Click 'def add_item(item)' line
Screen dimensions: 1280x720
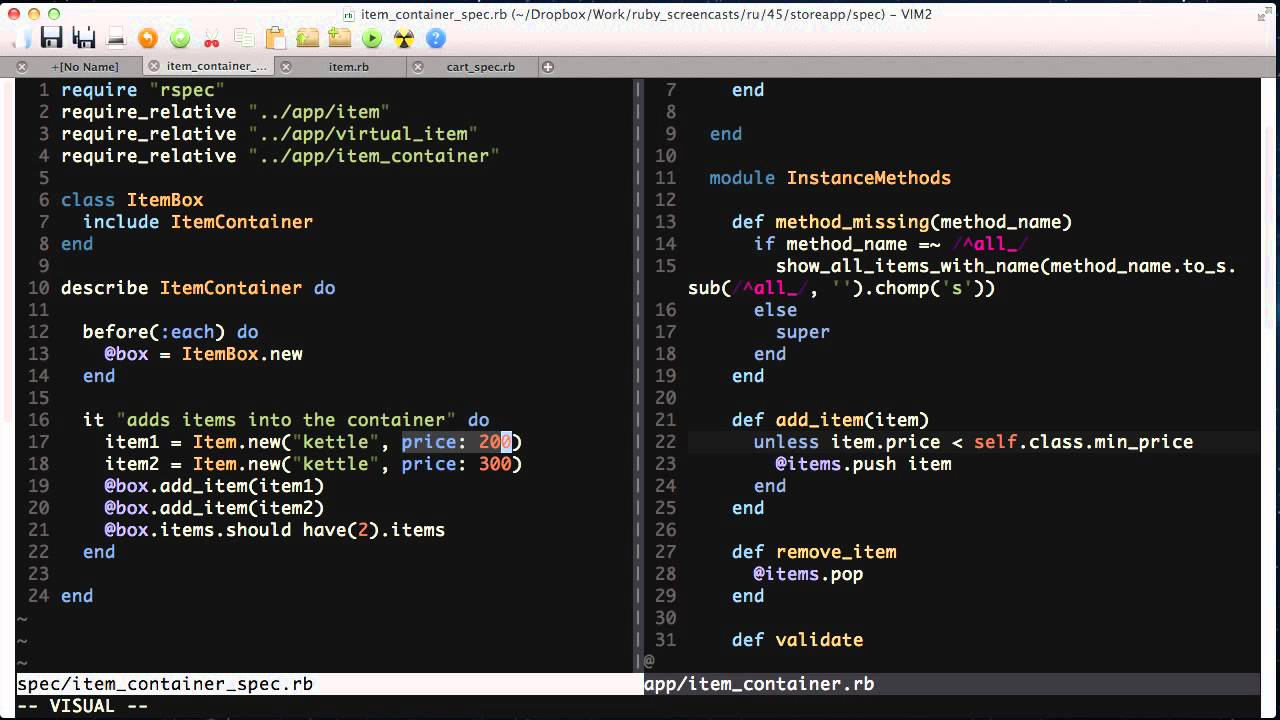pyautogui.click(x=831, y=420)
